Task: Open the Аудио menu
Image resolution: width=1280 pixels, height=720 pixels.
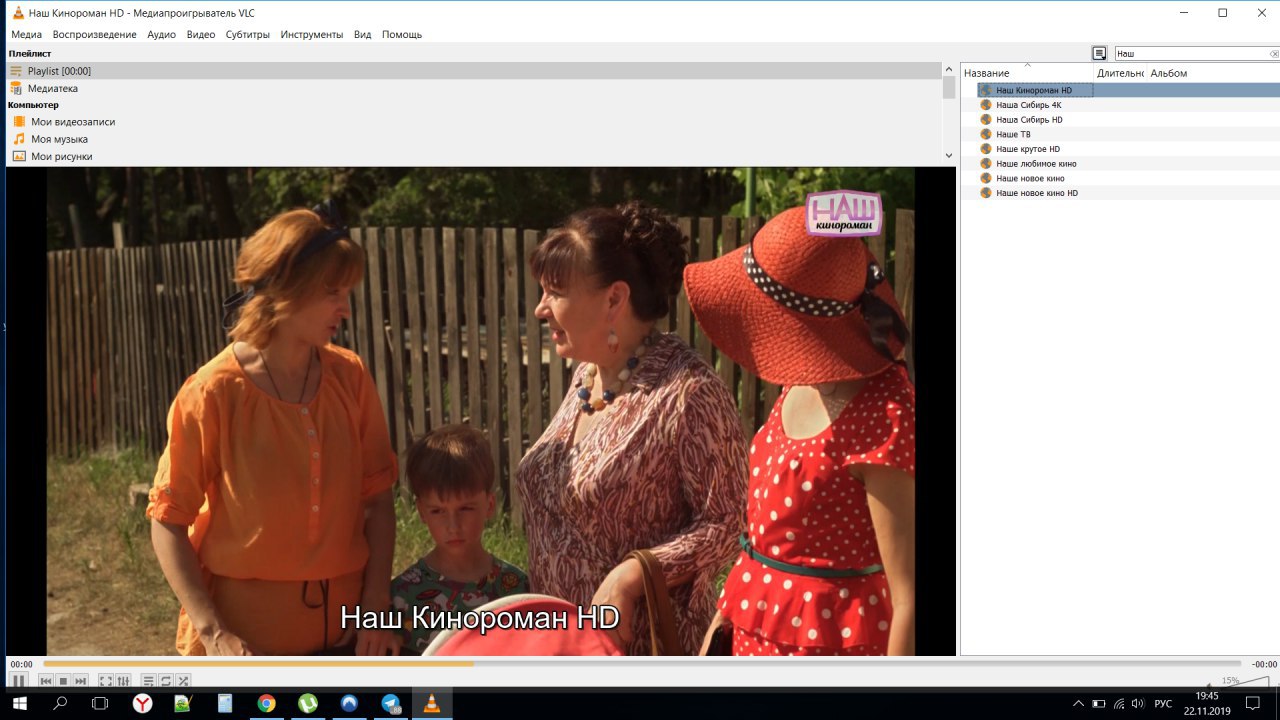Action: [x=161, y=34]
